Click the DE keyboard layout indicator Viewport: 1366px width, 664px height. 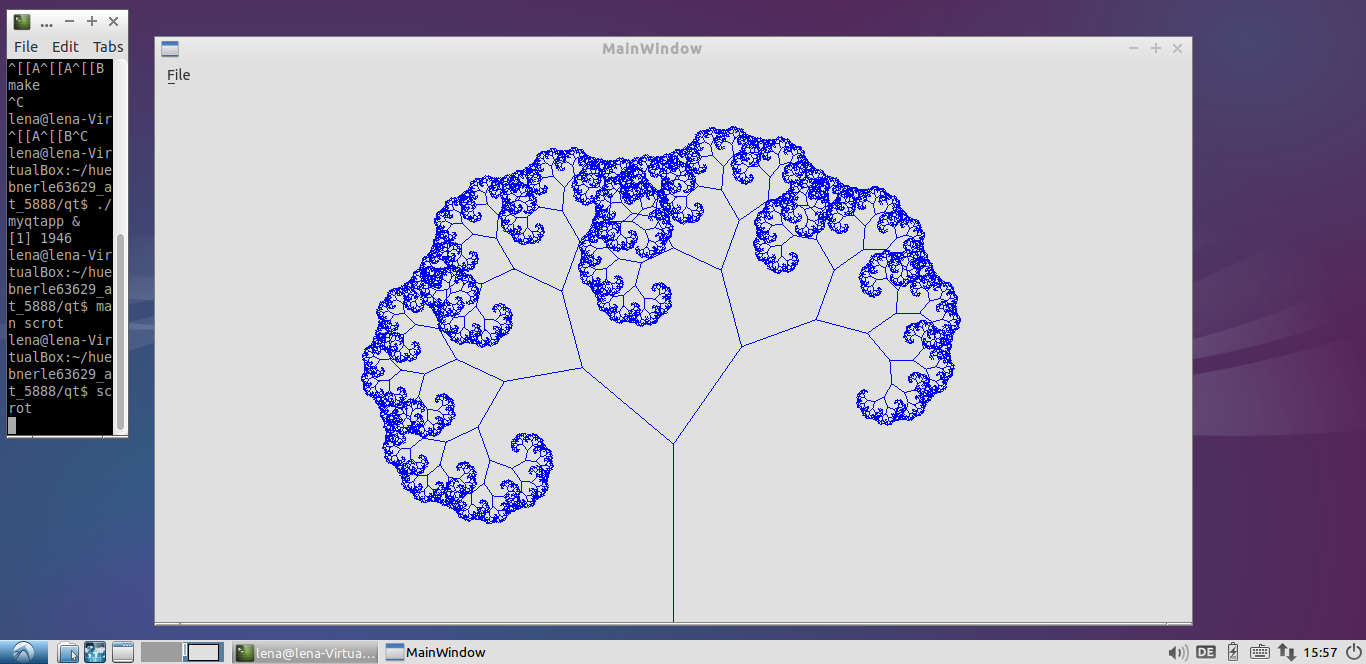click(x=1206, y=653)
